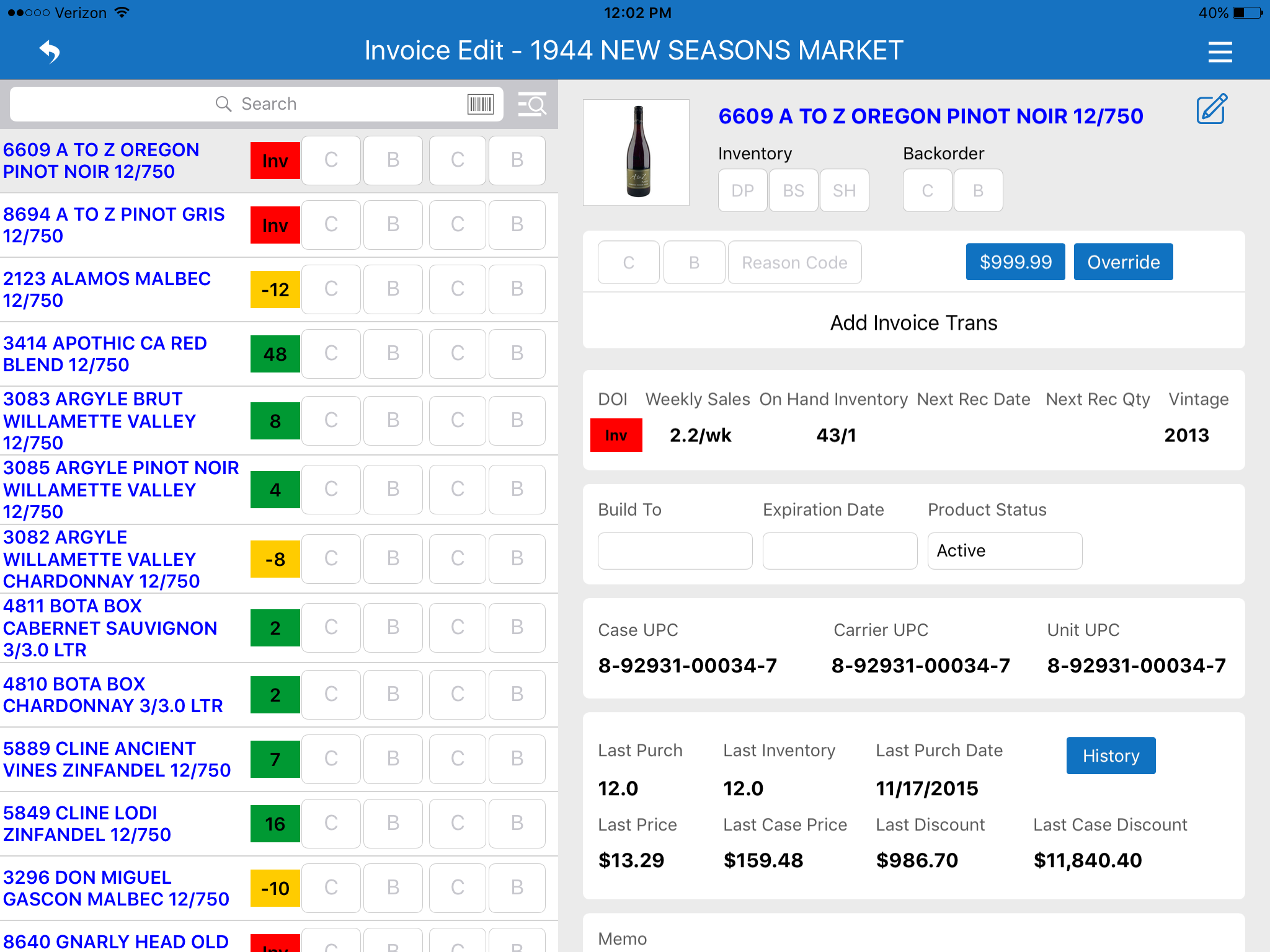Enable the C backorder toggle
Image resolution: width=1270 pixels, height=952 pixels.
(x=926, y=190)
